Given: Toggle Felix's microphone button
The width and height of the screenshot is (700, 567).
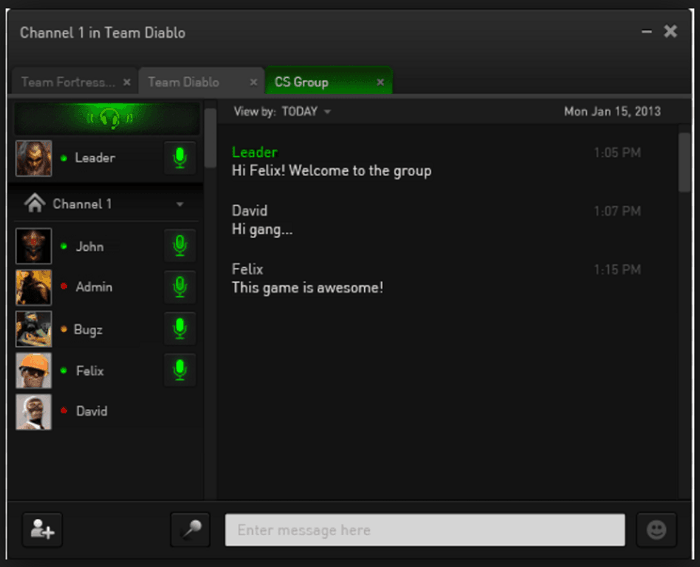Looking at the screenshot, I should pos(180,370).
